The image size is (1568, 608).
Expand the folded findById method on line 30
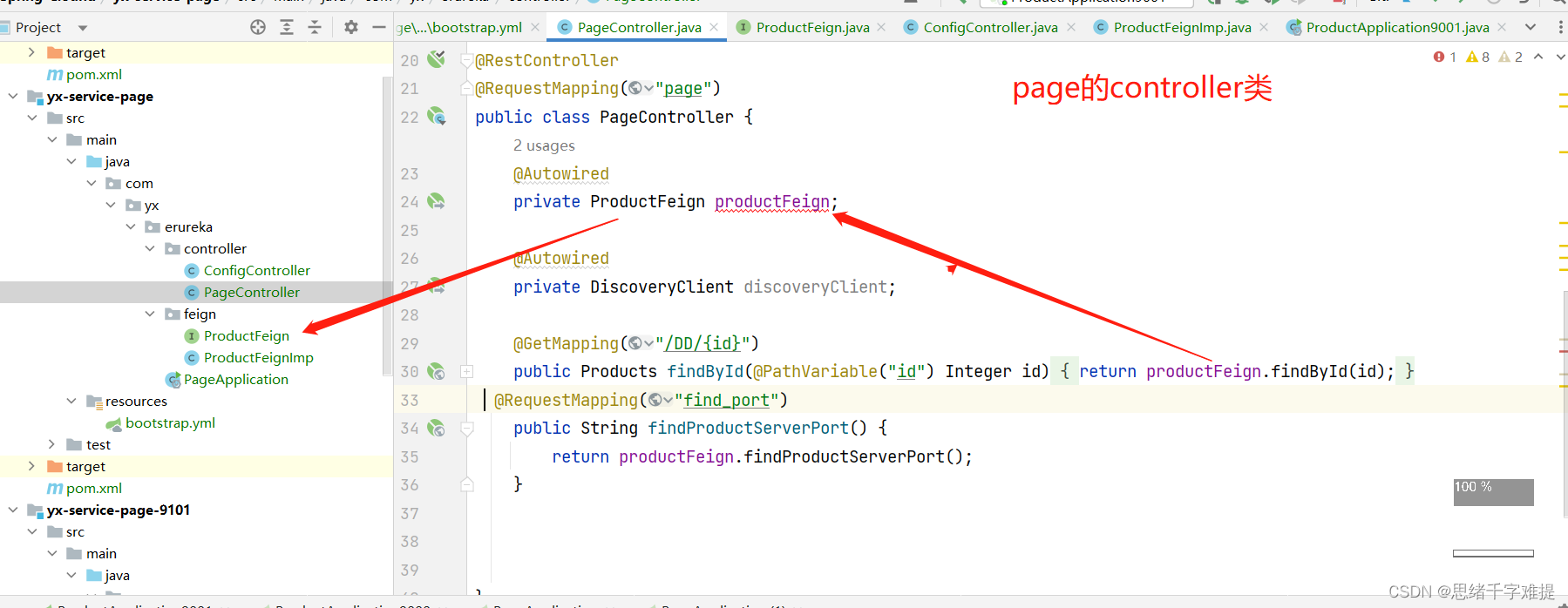coord(467,372)
